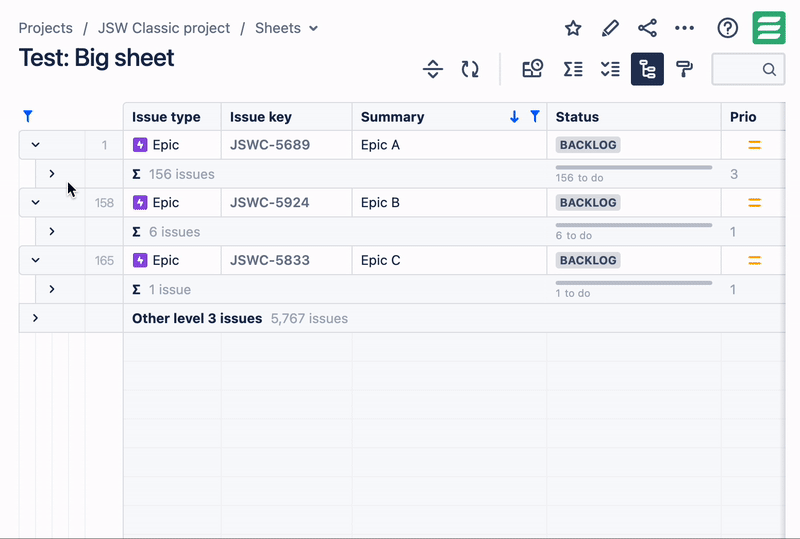Open the JSW Classic project breadcrumb
The width and height of the screenshot is (800, 539).
click(164, 28)
